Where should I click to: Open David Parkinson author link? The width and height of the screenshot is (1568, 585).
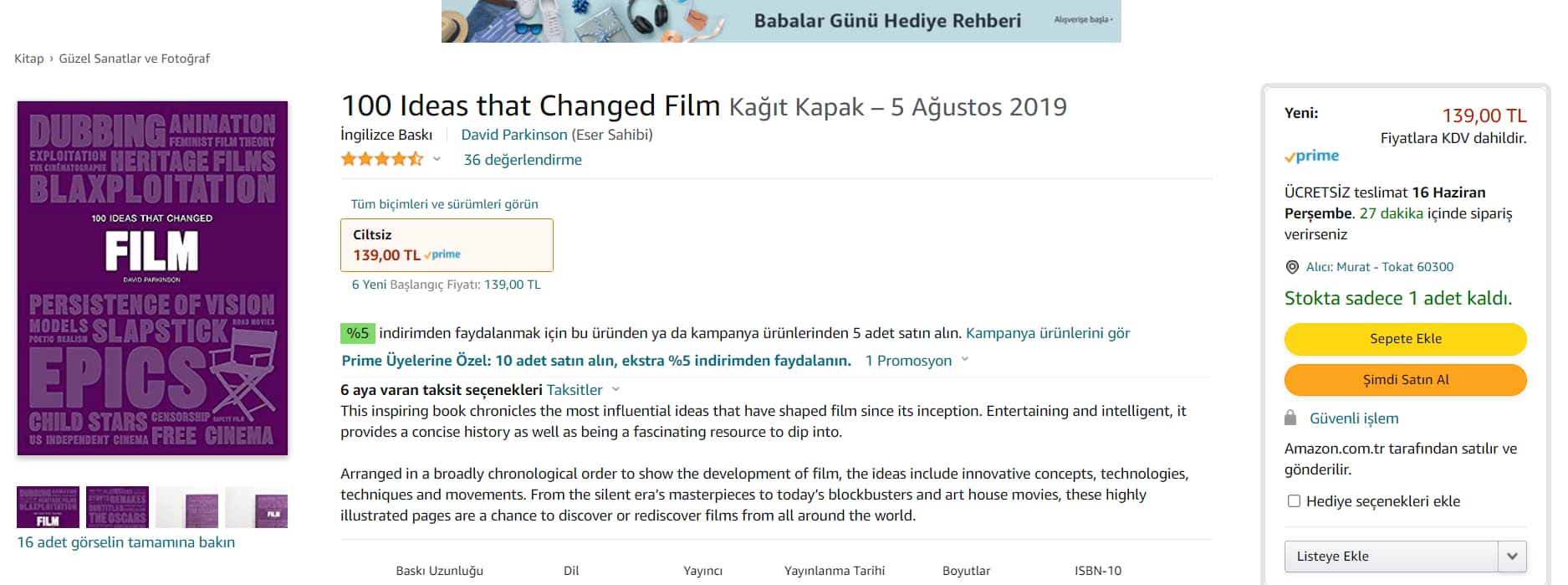click(513, 135)
